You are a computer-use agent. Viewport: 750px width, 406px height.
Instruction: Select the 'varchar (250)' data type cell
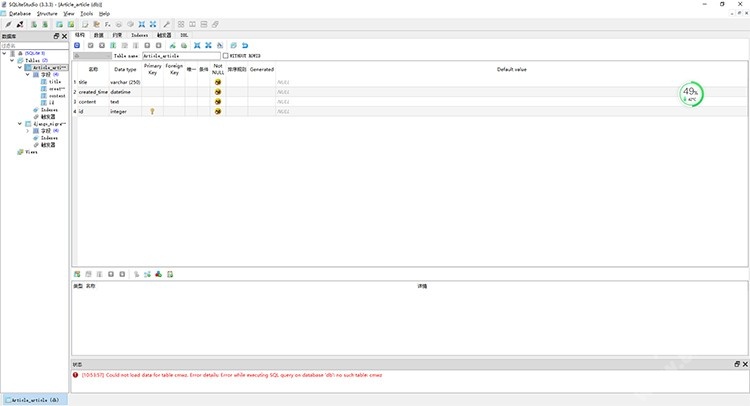125,82
